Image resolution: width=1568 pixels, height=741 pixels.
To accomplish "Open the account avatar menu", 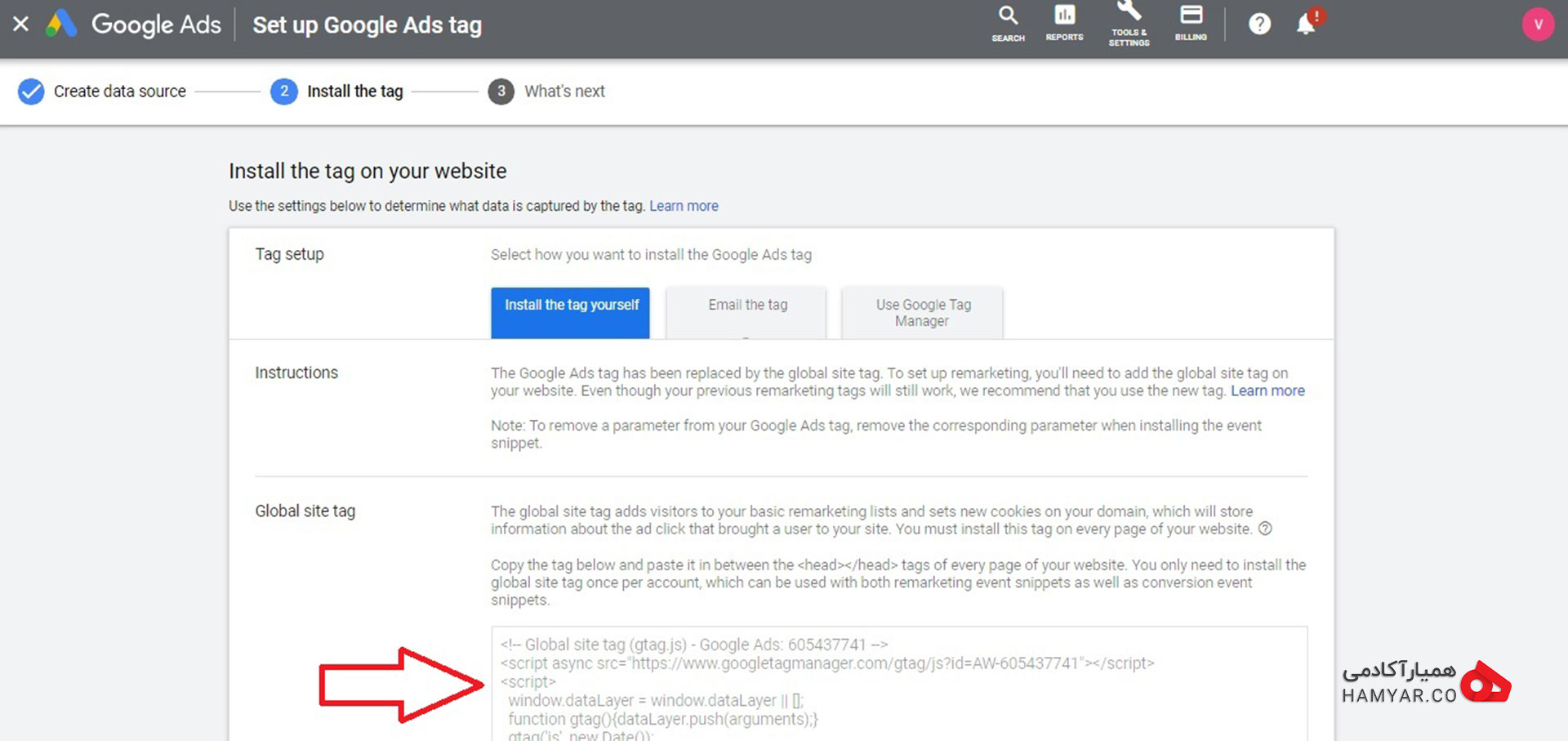I will [x=1538, y=25].
